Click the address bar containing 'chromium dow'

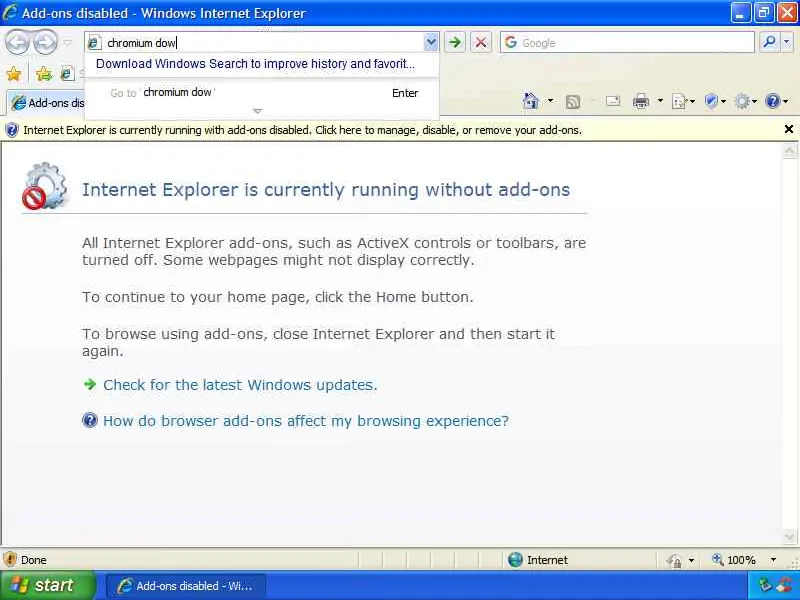click(x=254, y=42)
